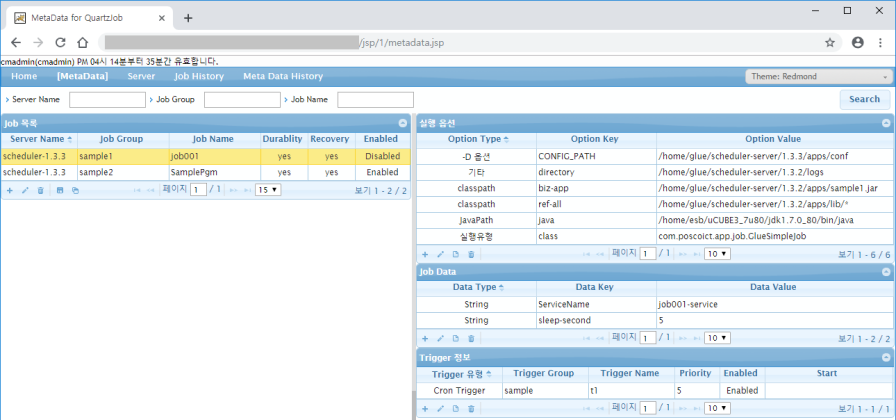Delete trigger trash icon in Trigger 정보 pager
The width and height of the screenshot is (896, 420).
click(x=471, y=409)
